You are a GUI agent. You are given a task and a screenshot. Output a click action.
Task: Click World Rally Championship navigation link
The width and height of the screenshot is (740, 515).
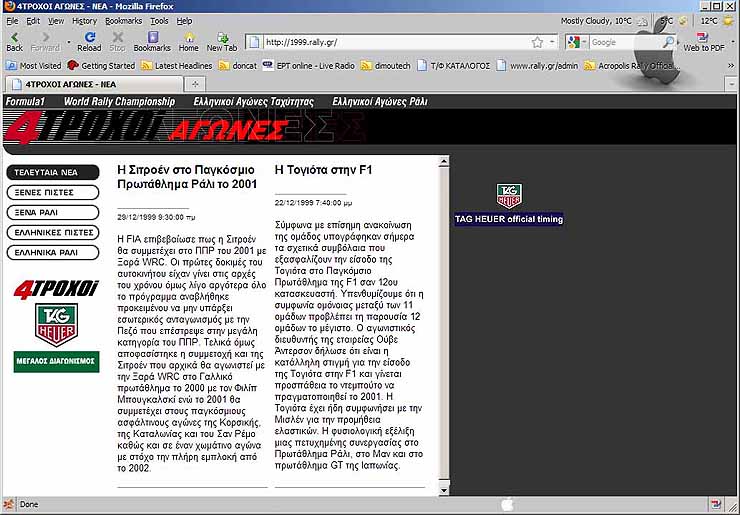click(x=119, y=101)
